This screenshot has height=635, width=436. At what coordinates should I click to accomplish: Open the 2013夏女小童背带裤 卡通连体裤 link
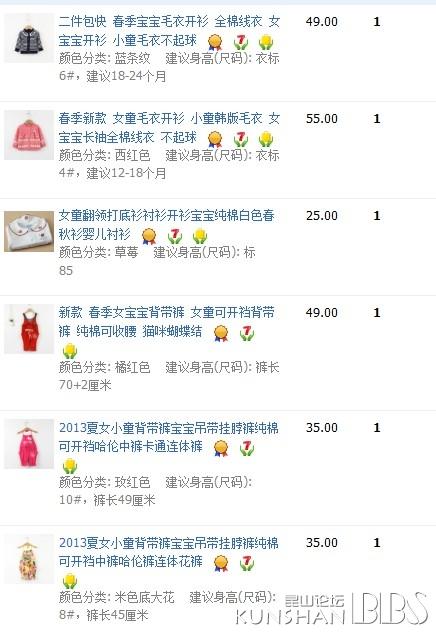(168, 437)
